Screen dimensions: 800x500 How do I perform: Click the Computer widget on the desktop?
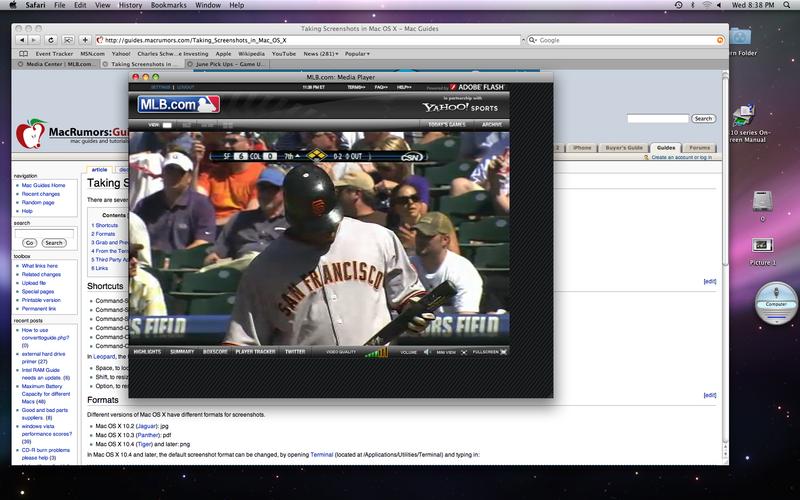click(x=776, y=303)
